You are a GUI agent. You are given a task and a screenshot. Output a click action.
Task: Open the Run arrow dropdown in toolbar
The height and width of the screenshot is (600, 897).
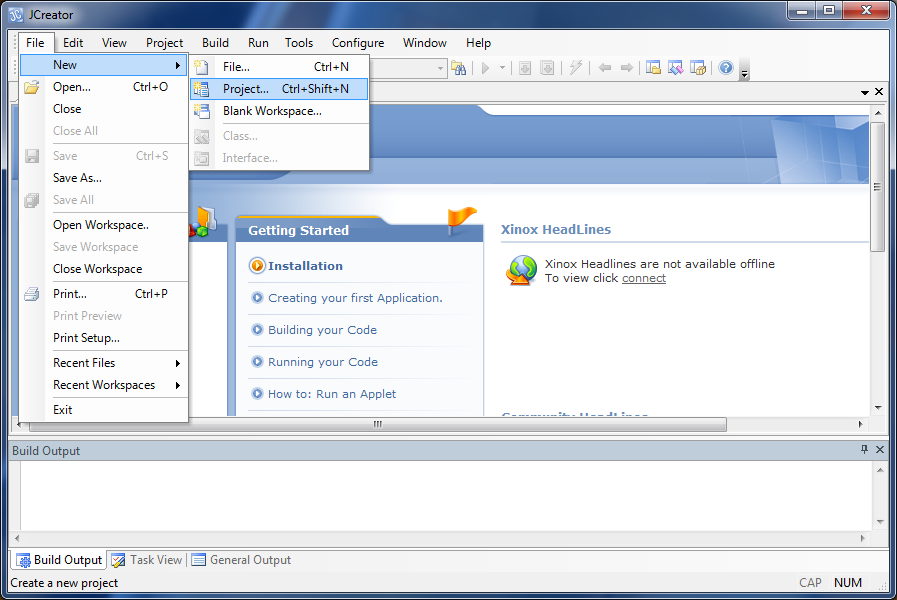tap(502, 68)
